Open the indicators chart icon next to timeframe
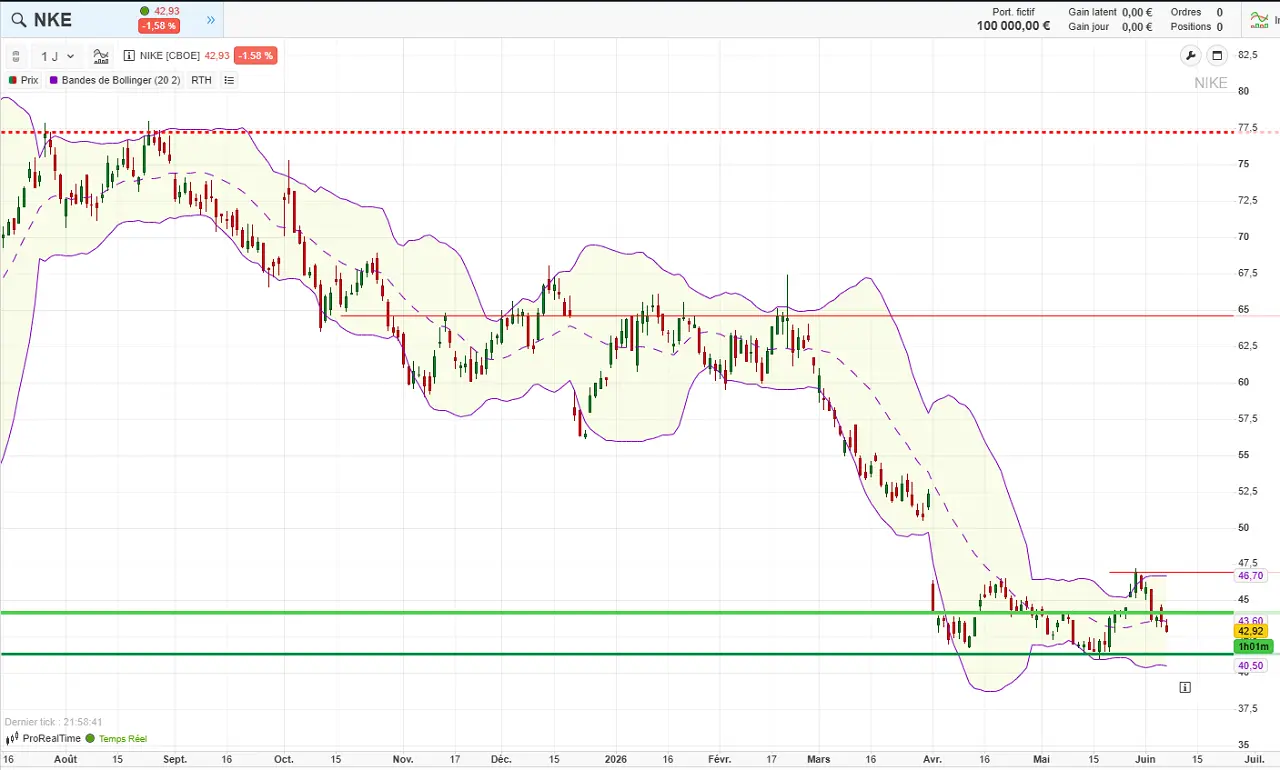The width and height of the screenshot is (1280, 770). coord(101,56)
